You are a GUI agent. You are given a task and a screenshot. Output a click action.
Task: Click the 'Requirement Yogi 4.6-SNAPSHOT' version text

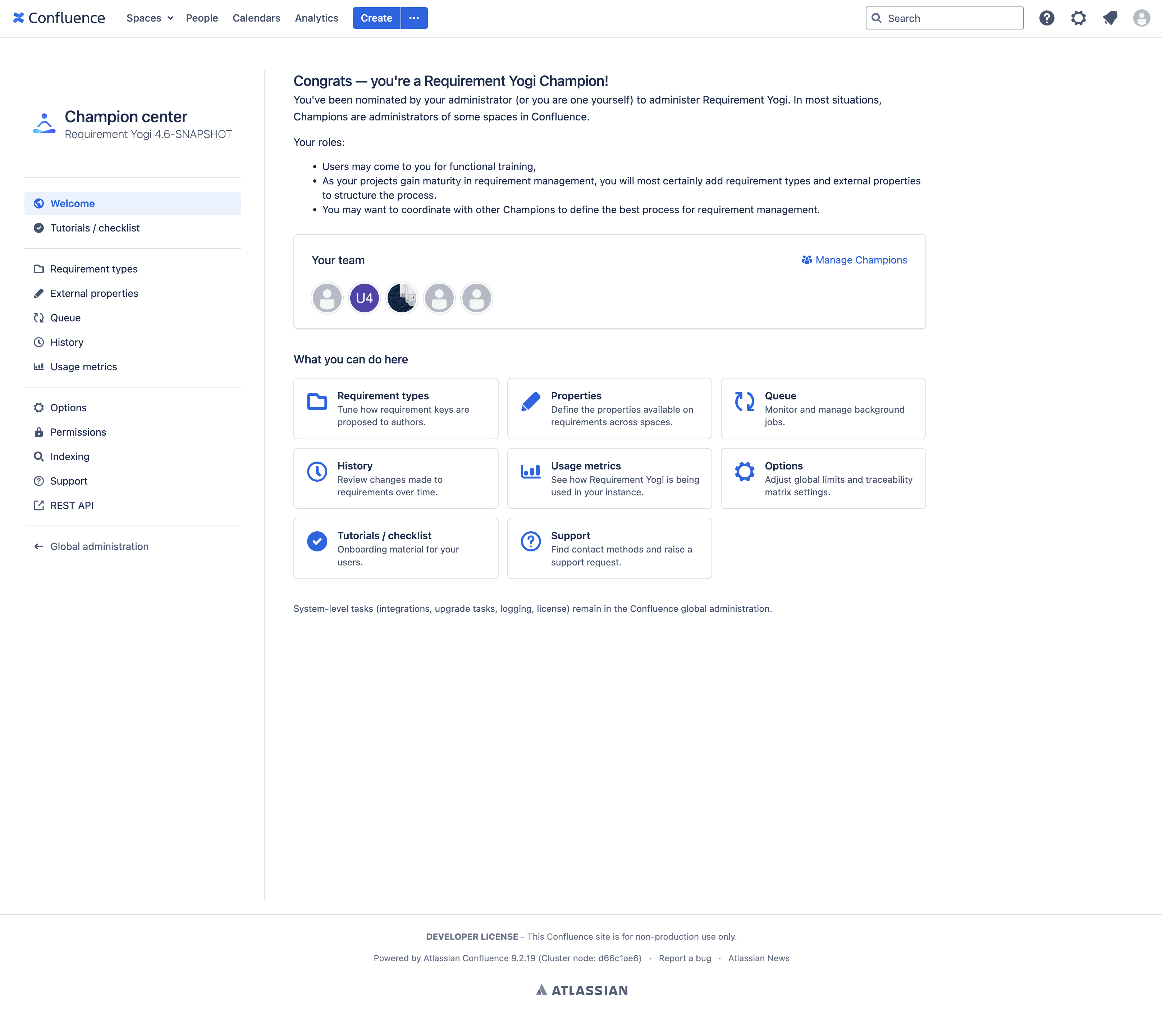click(x=148, y=134)
